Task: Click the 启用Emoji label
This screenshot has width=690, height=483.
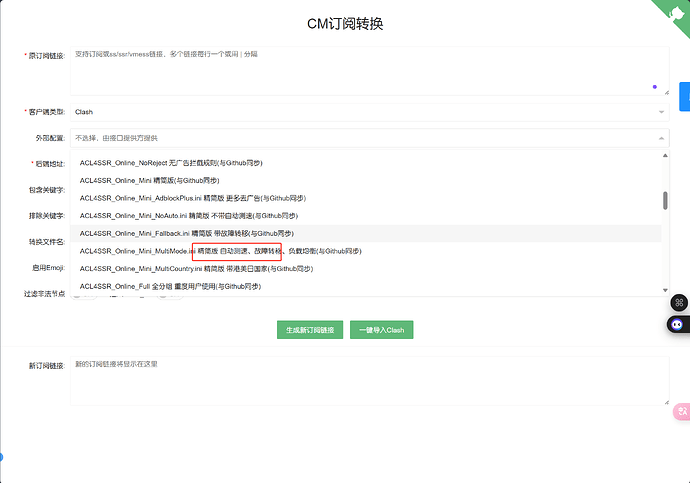Action: pyautogui.click(x=48, y=267)
